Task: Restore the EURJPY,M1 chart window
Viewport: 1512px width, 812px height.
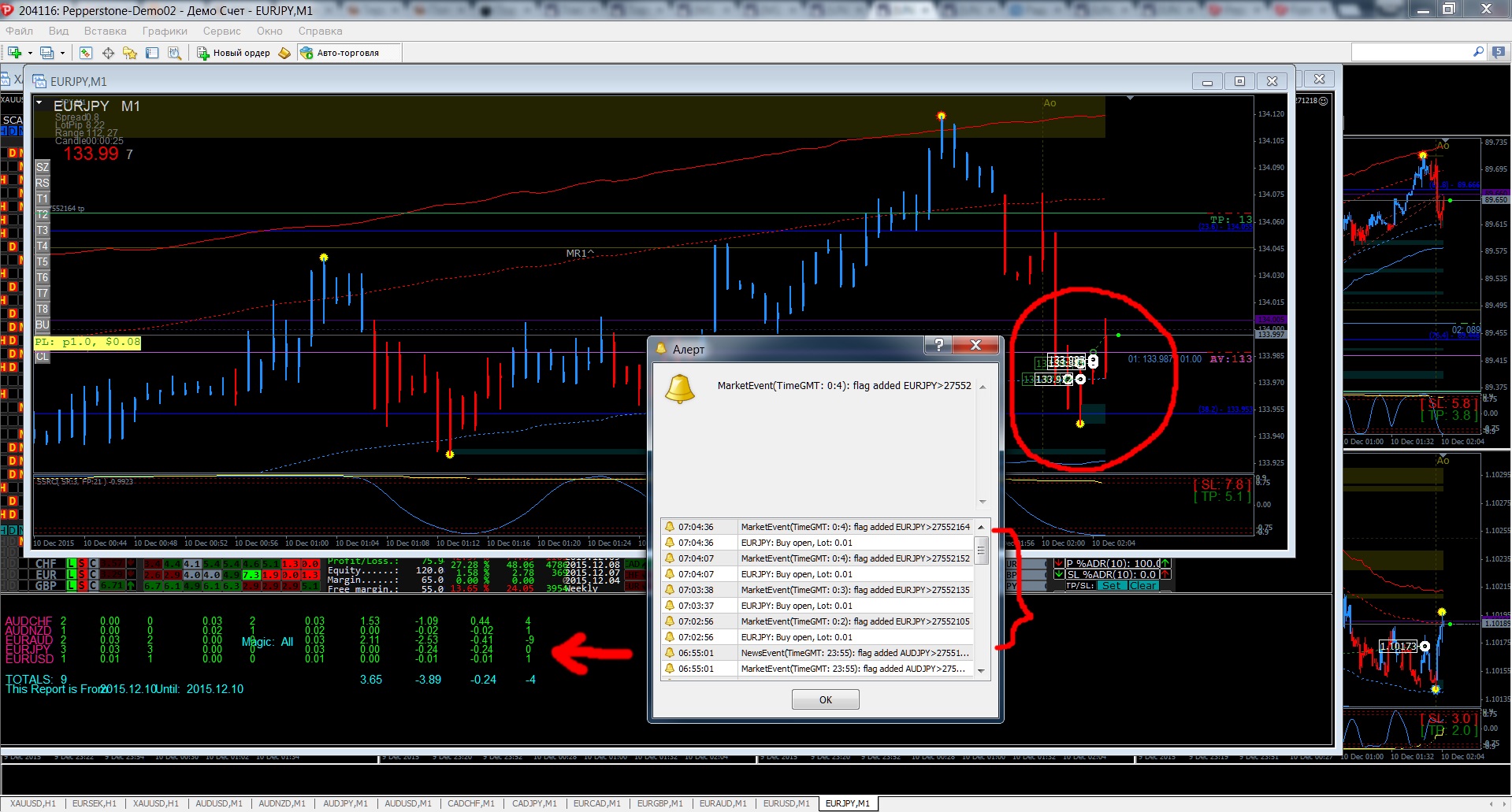Action: 1239,81
